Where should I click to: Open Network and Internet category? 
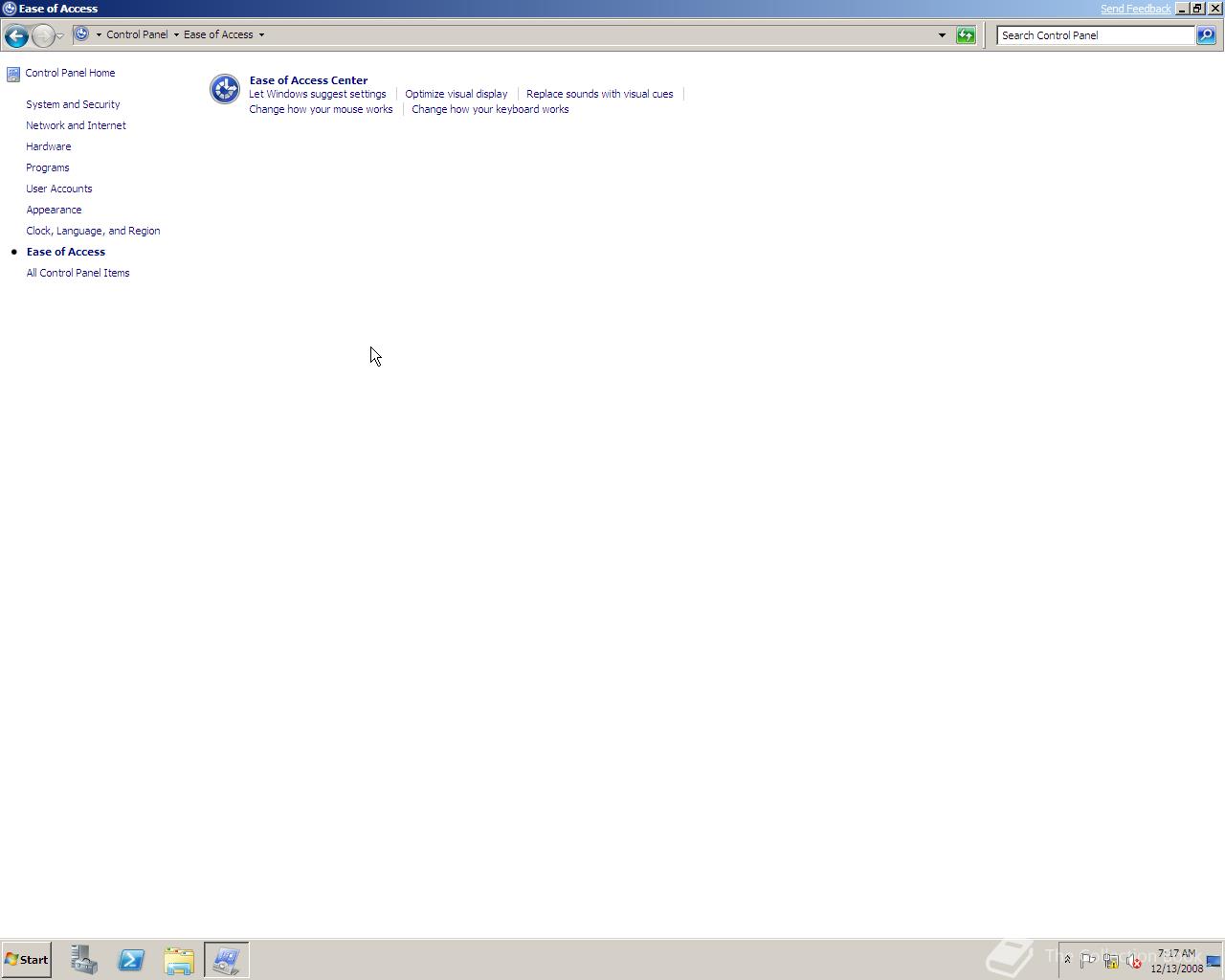[76, 125]
